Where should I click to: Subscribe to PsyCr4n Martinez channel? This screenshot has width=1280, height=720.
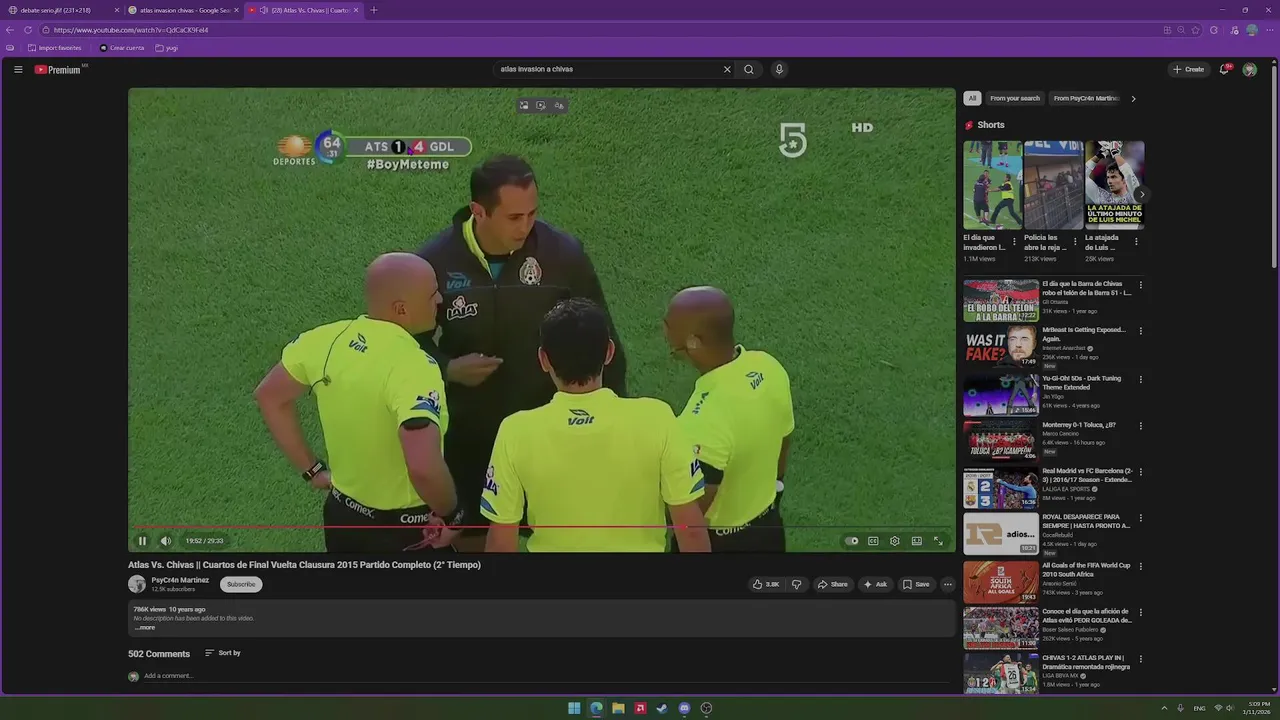click(x=241, y=584)
